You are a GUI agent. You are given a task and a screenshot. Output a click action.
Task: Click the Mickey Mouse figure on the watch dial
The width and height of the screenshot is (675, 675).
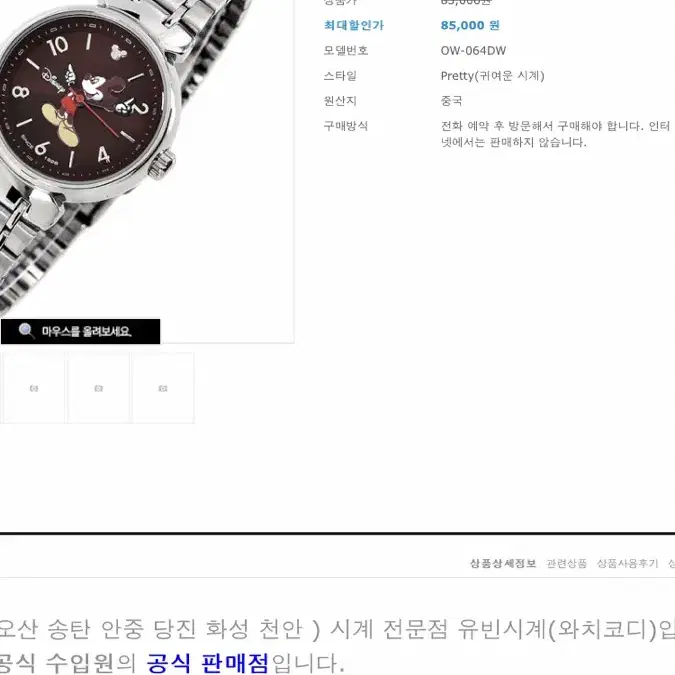point(84,104)
